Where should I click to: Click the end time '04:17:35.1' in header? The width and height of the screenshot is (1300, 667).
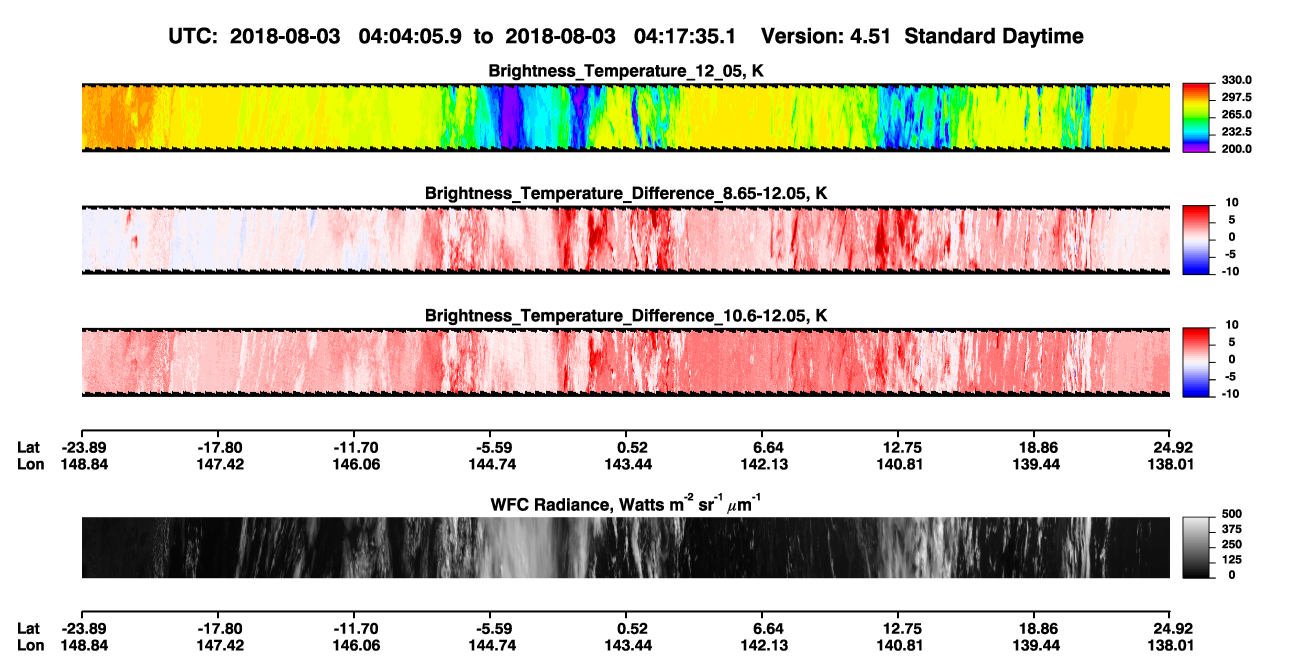(x=685, y=36)
